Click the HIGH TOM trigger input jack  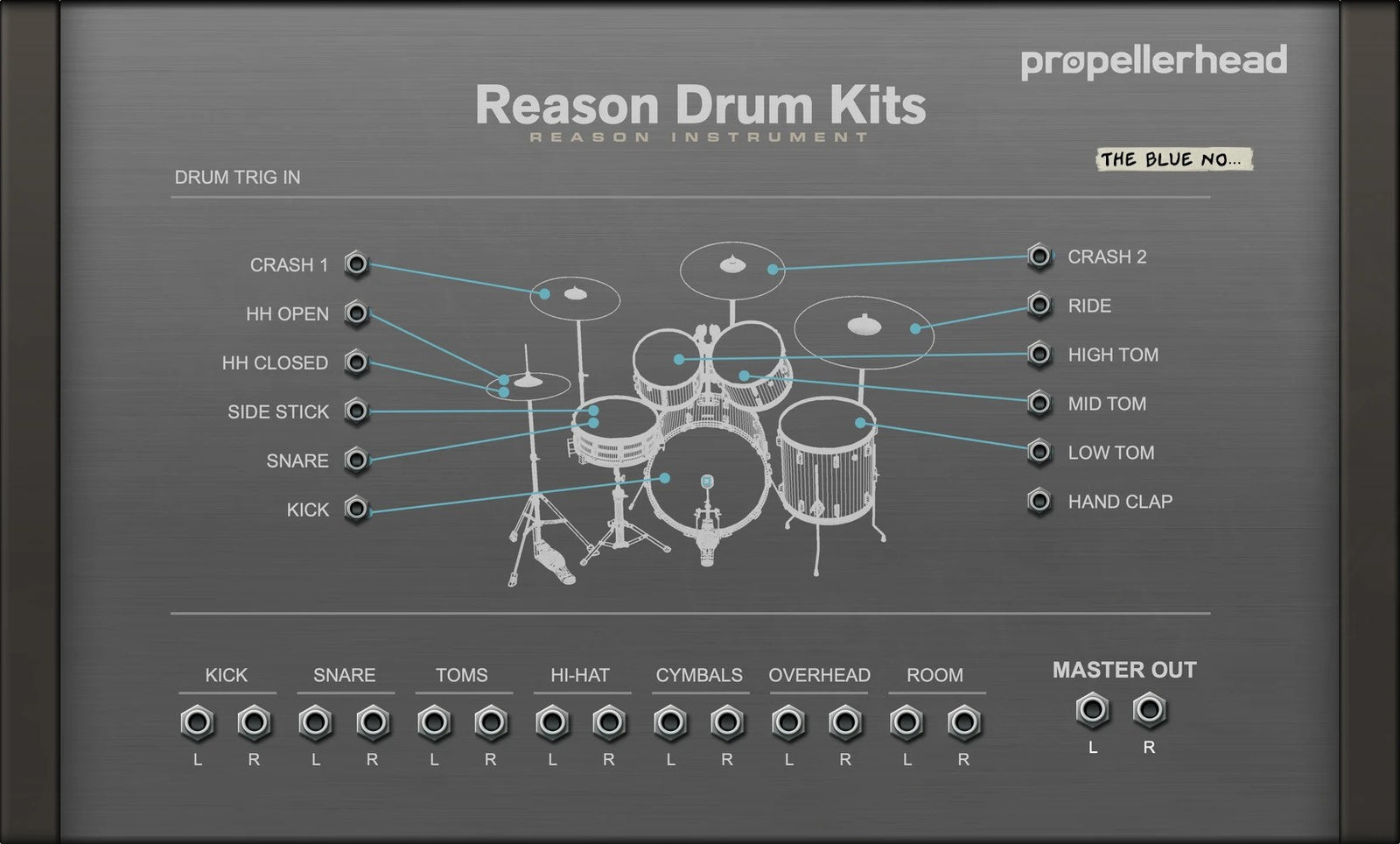(x=1039, y=354)
